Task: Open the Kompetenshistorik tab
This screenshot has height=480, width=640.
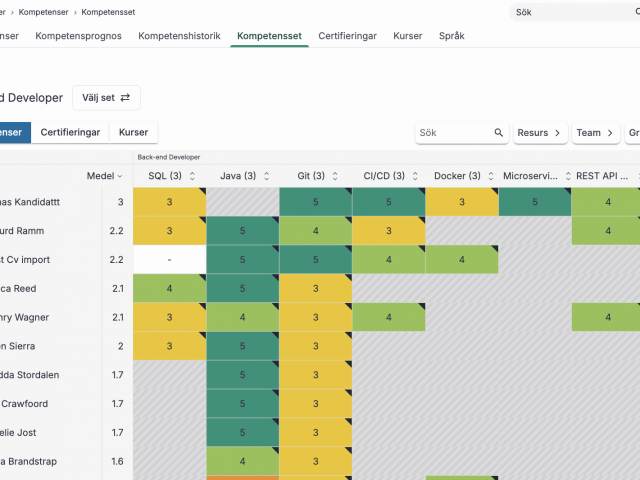Action: (x=179, y=35)
